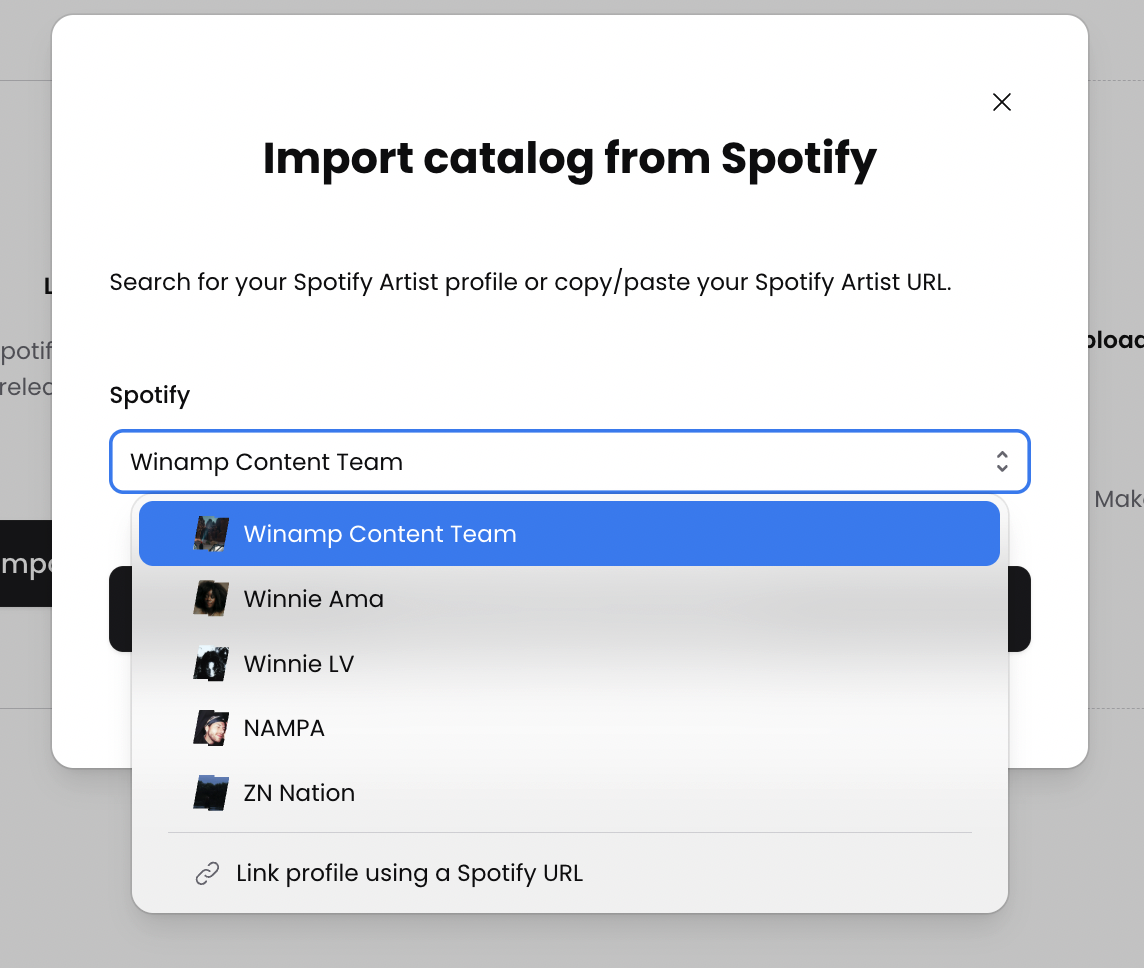Click the Spotify artist search field

point(540,462)
